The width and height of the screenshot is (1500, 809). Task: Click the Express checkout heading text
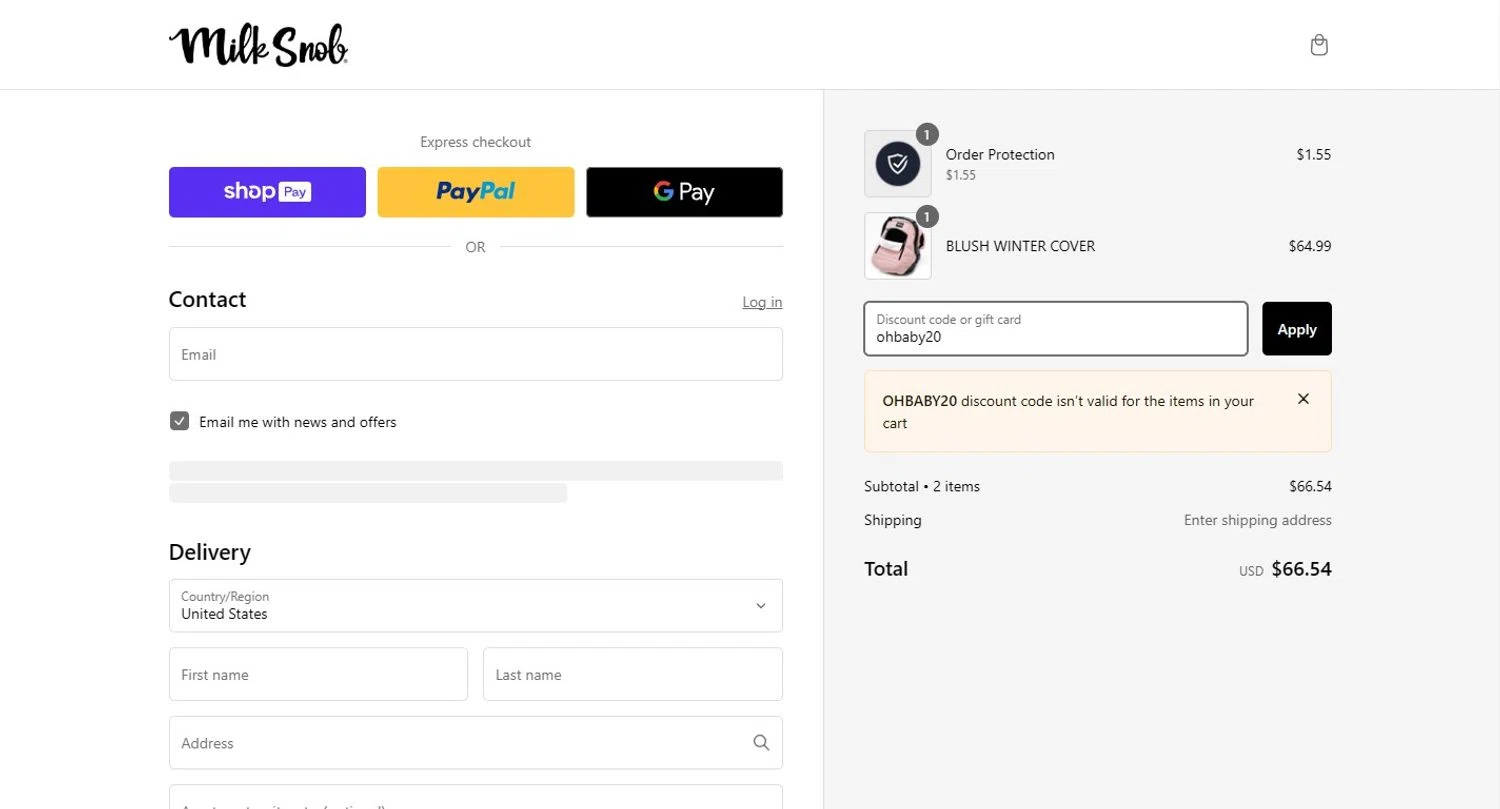click(476, 142)
